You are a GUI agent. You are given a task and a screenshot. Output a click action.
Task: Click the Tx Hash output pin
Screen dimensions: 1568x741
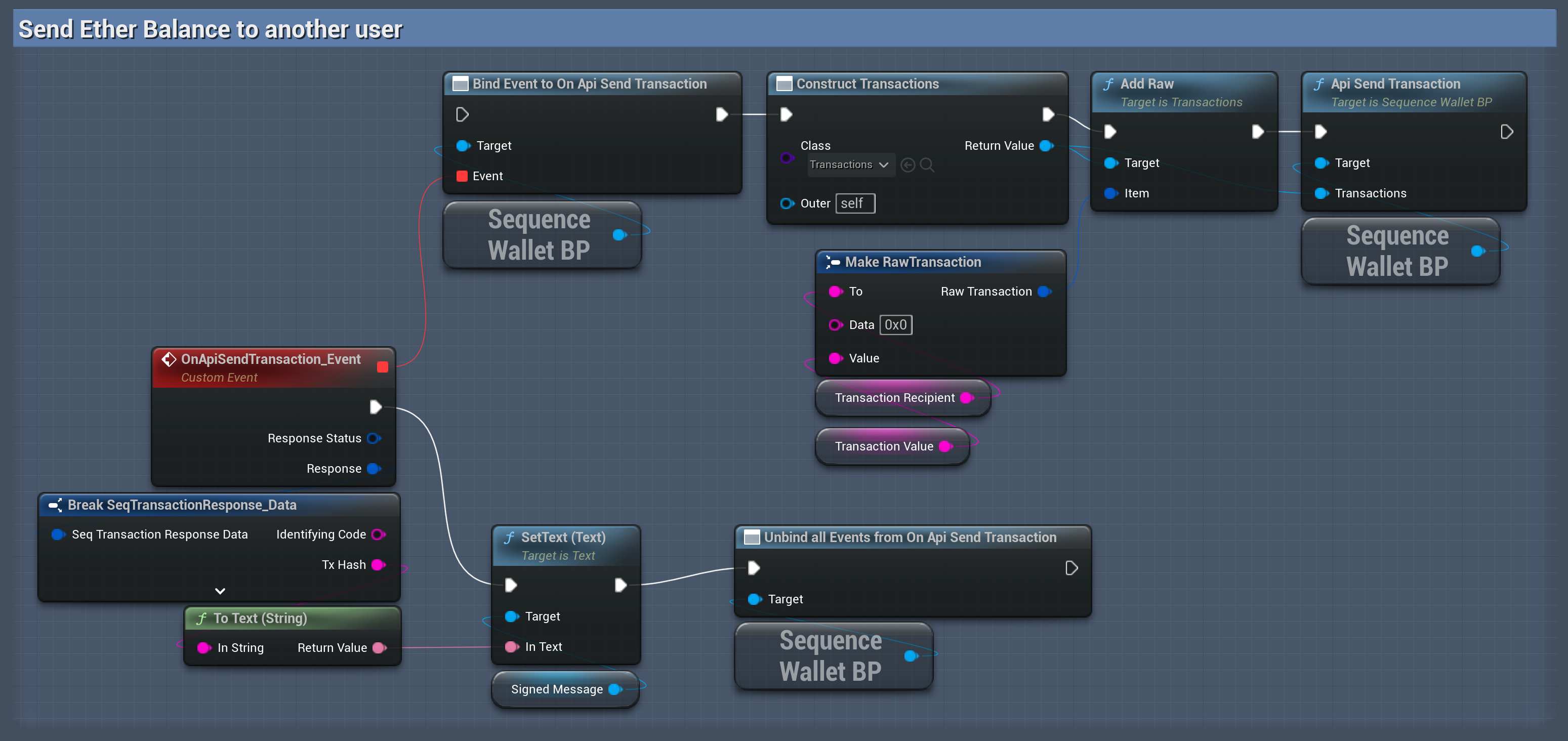(x=378, y=565)
